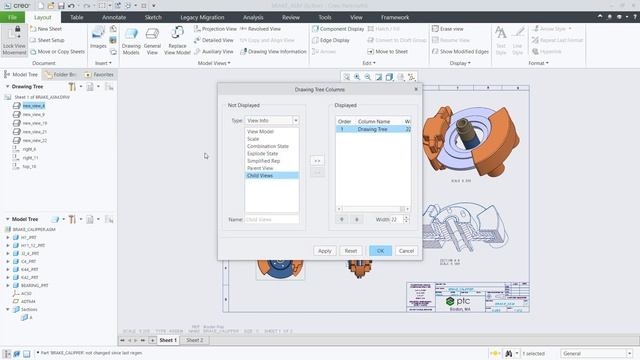Switch to the Annotate ribbon tab
Viewport: 640px width, 360px height.
[114, 17]
